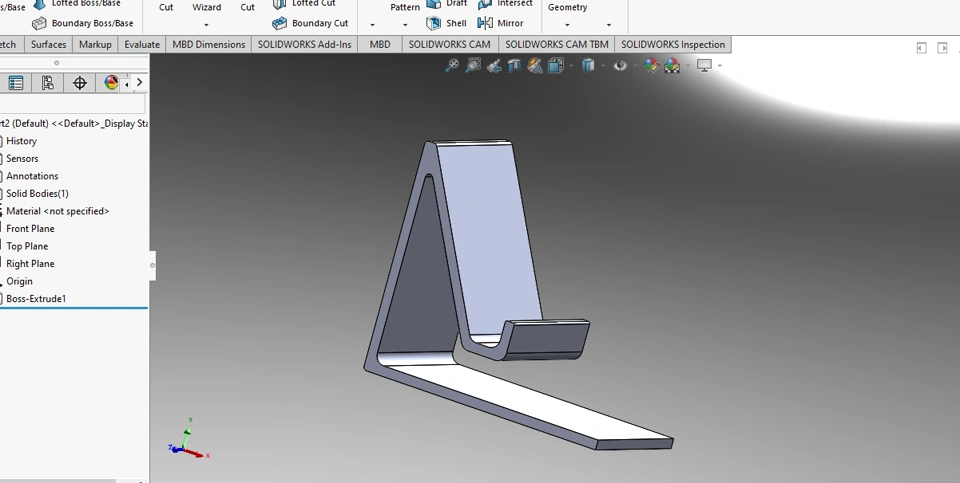Screen dimensions: 960x483
Task: Open the Curves dropdown arrow right of Geometry
Action: pos(609,25)
